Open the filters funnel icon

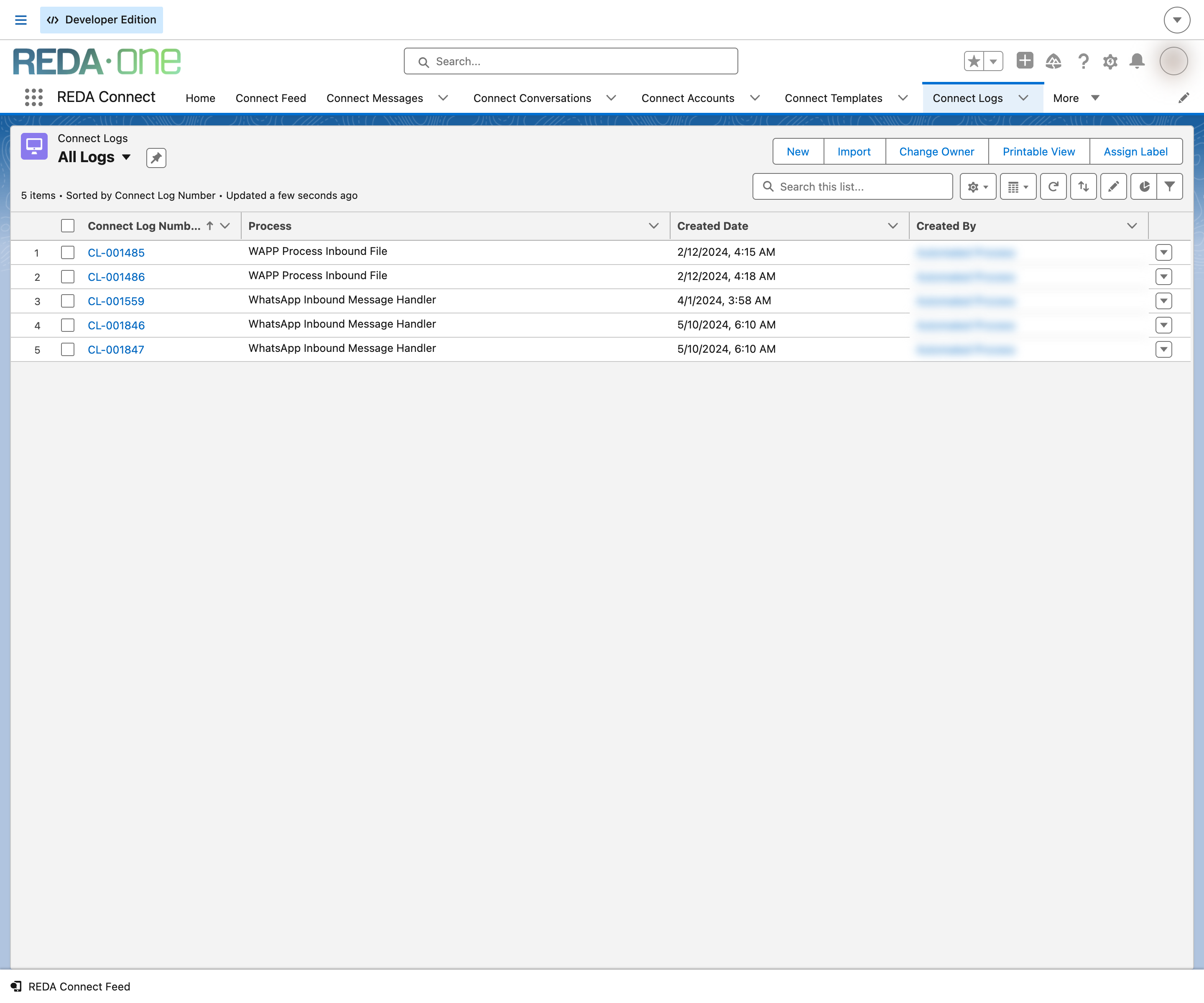click(x=1170, y=186)
